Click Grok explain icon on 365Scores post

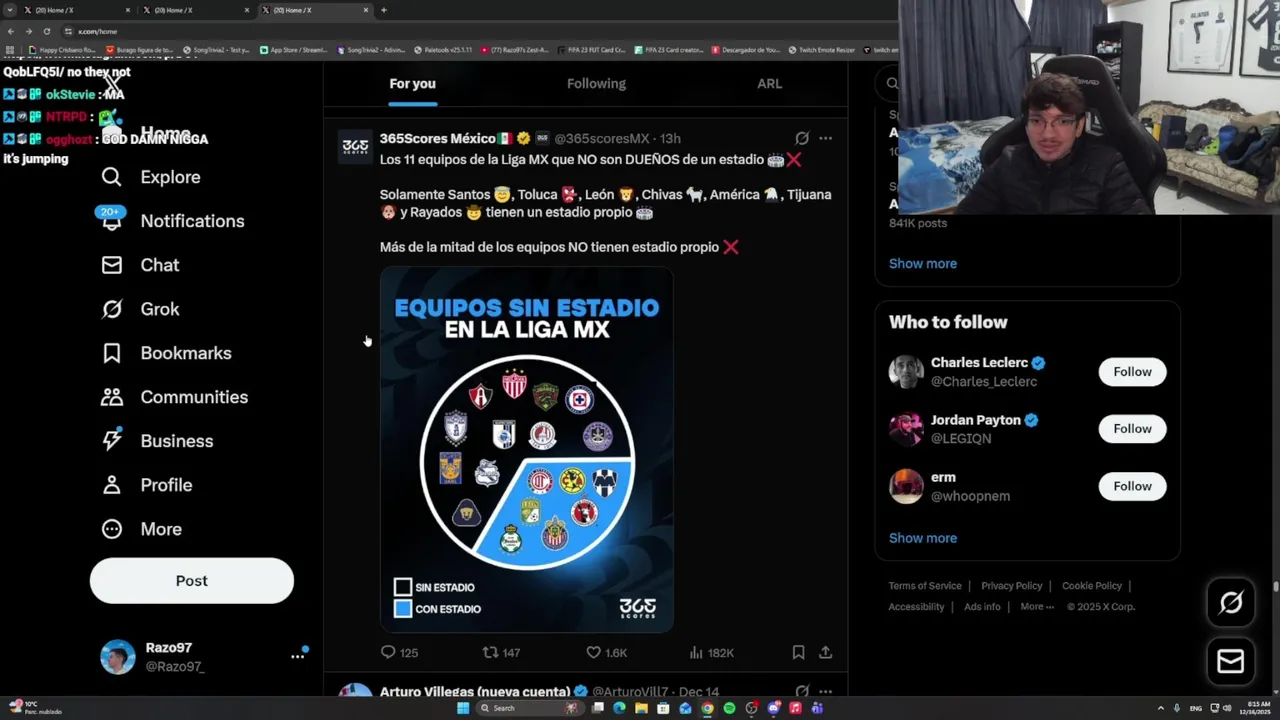pos(802,138)
